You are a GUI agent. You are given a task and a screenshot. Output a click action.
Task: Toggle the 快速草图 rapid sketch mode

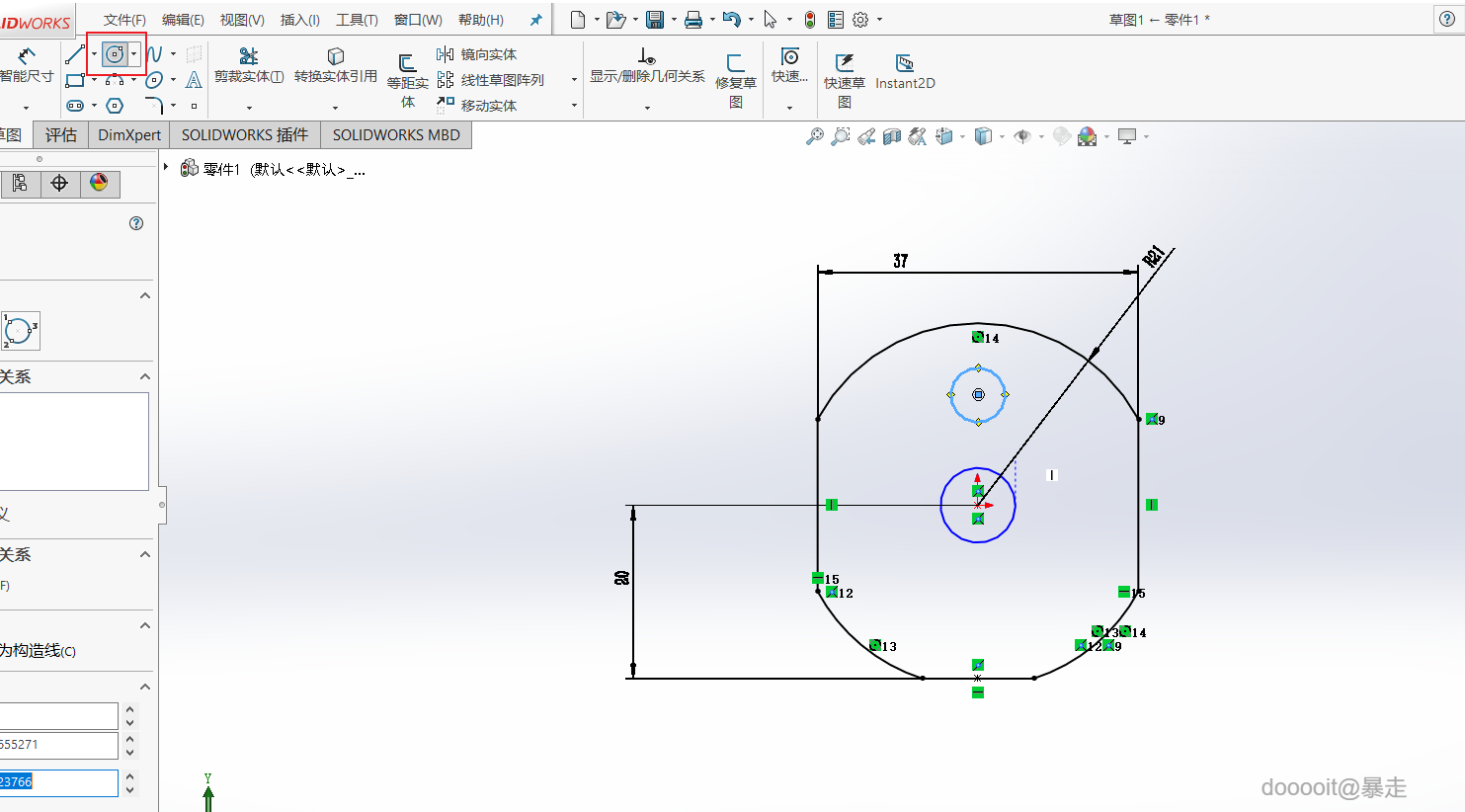click(x=845, y=63)
